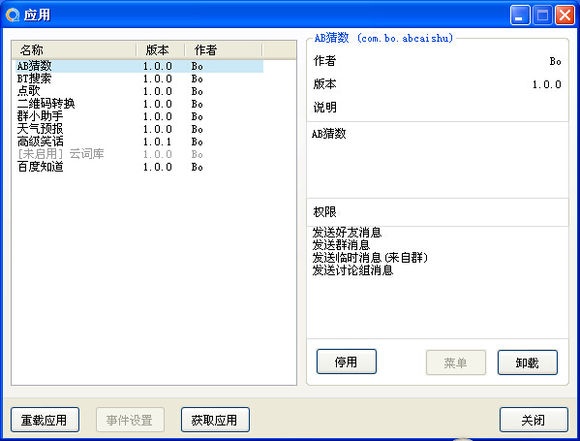
Task: Disable the app with the 停用 button
Action: [347, 362]
